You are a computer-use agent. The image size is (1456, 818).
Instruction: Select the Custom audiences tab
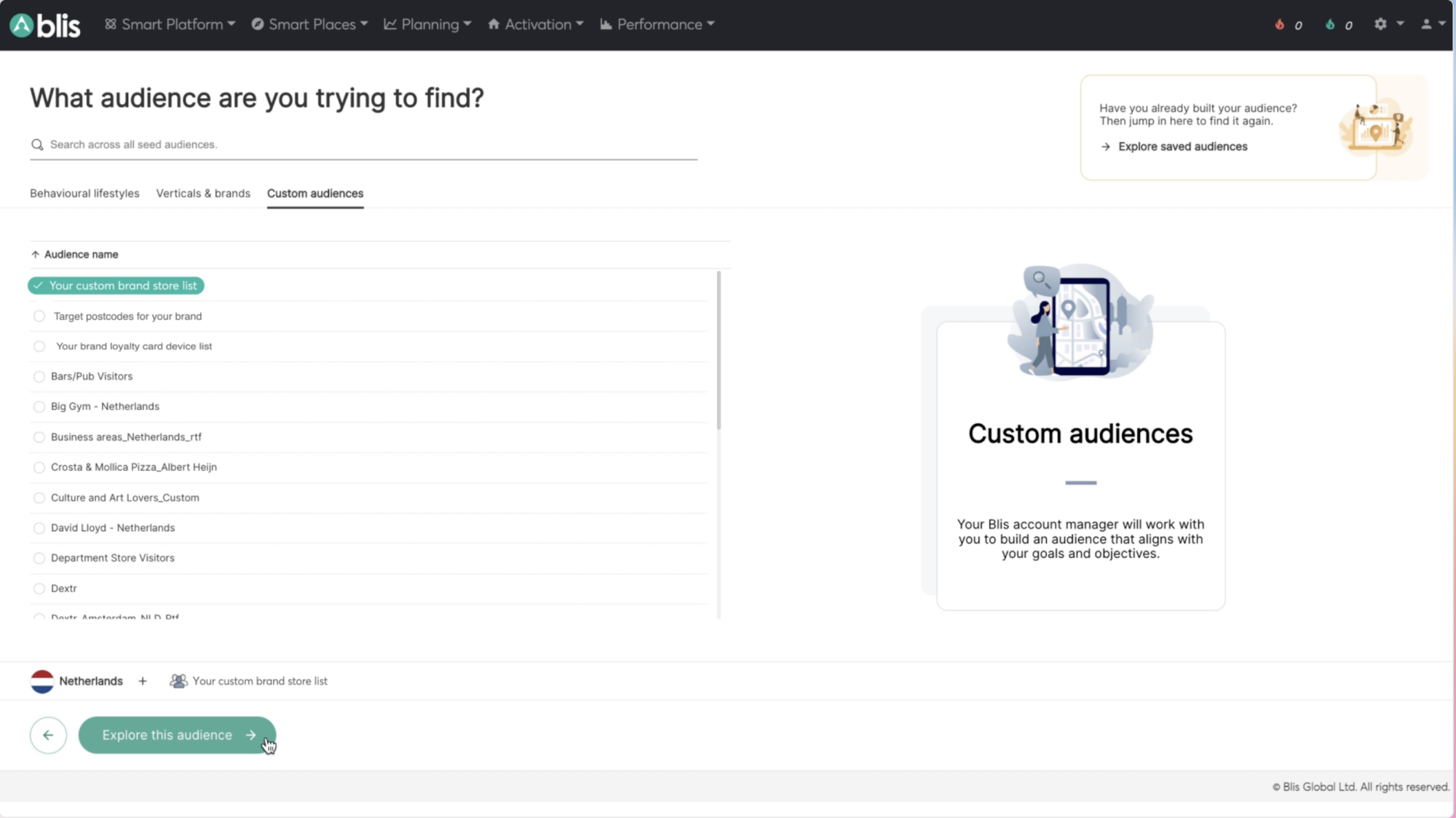315,193
